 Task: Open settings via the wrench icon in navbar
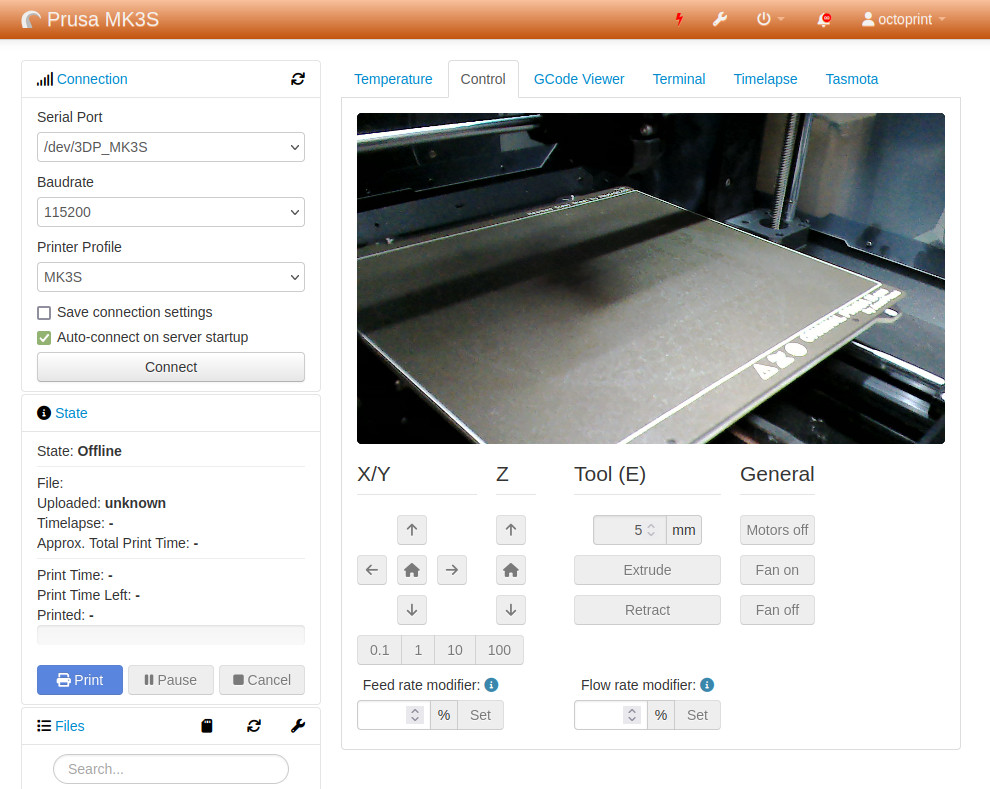tap(720, 20)
